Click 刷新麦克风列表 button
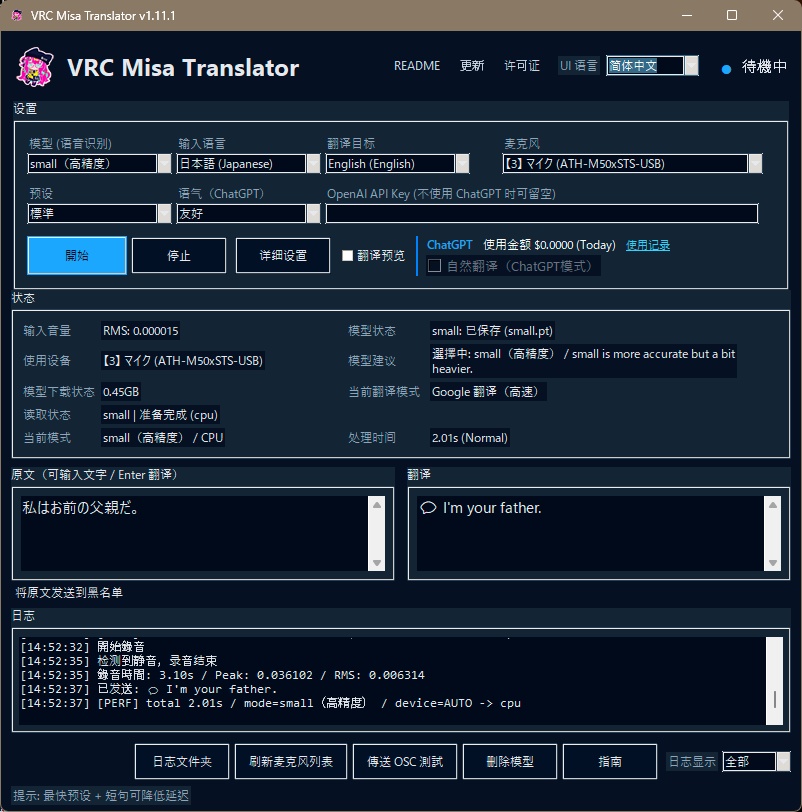 290,761
